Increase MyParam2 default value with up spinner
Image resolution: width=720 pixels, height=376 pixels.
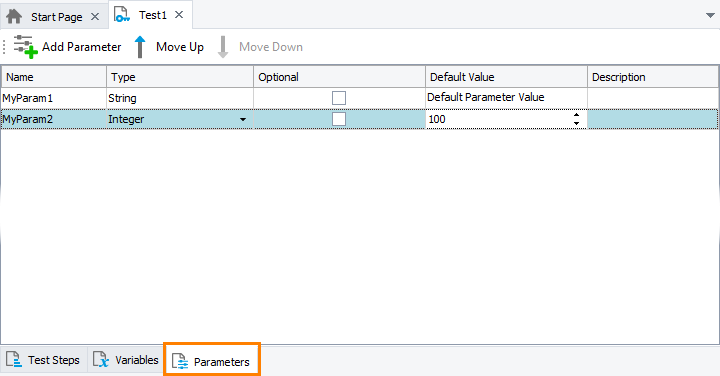tap(576, 115)
